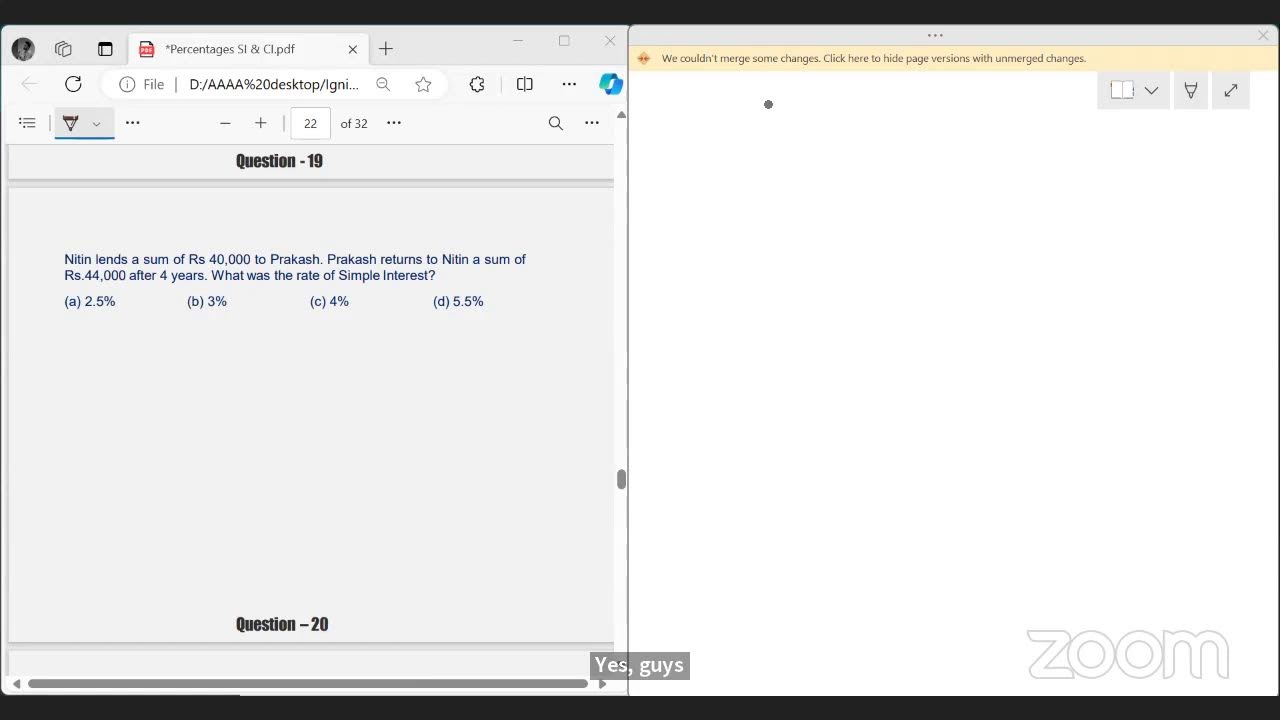1280x720 pixels.
Task: Zoom out of the PDF
Action: 225,123
